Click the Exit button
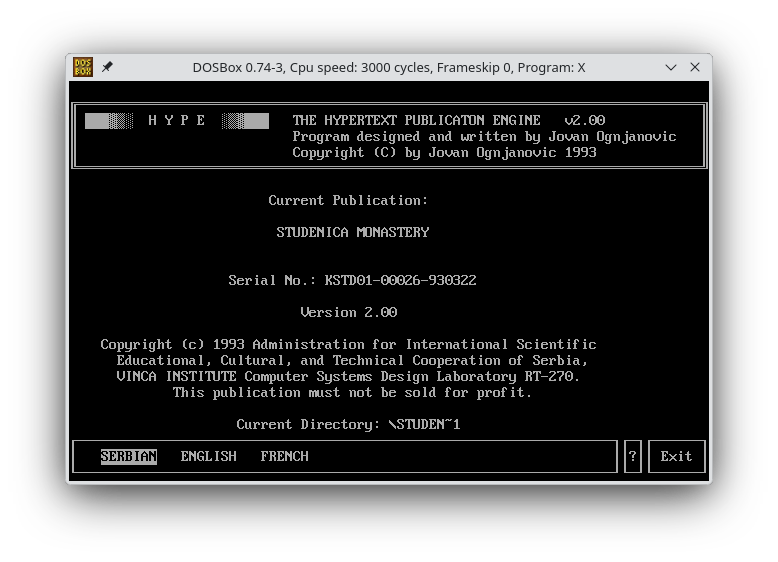The width and height of the screenshot is (778, 562). [x=676, y=456]
